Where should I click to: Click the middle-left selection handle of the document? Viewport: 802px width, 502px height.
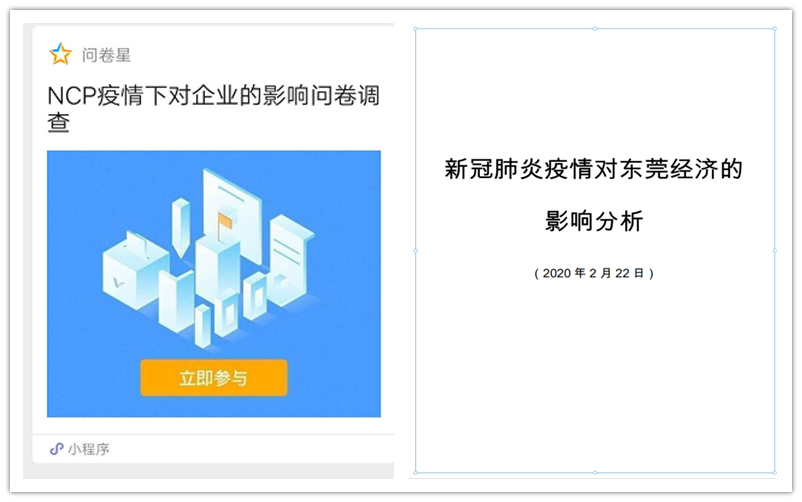click(x=415, y=251)
